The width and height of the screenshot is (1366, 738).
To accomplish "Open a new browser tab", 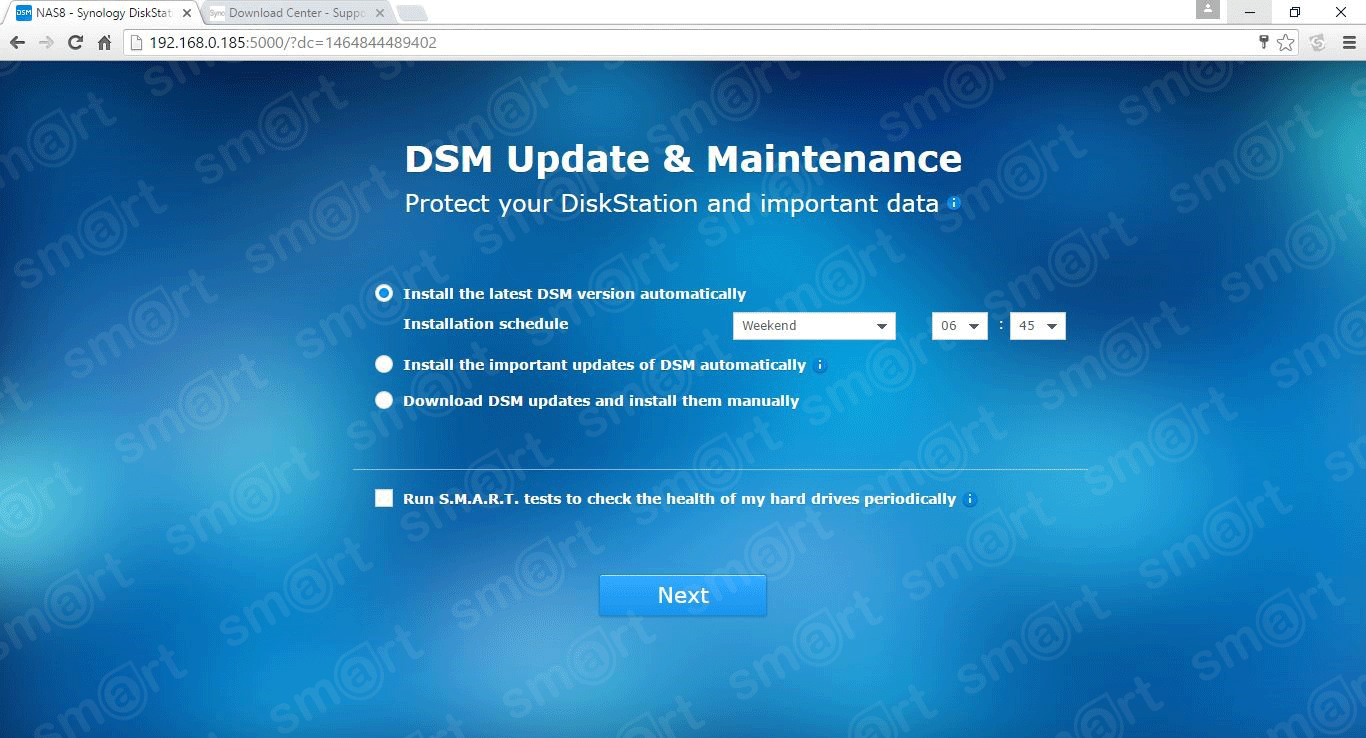I will [411, 13].
